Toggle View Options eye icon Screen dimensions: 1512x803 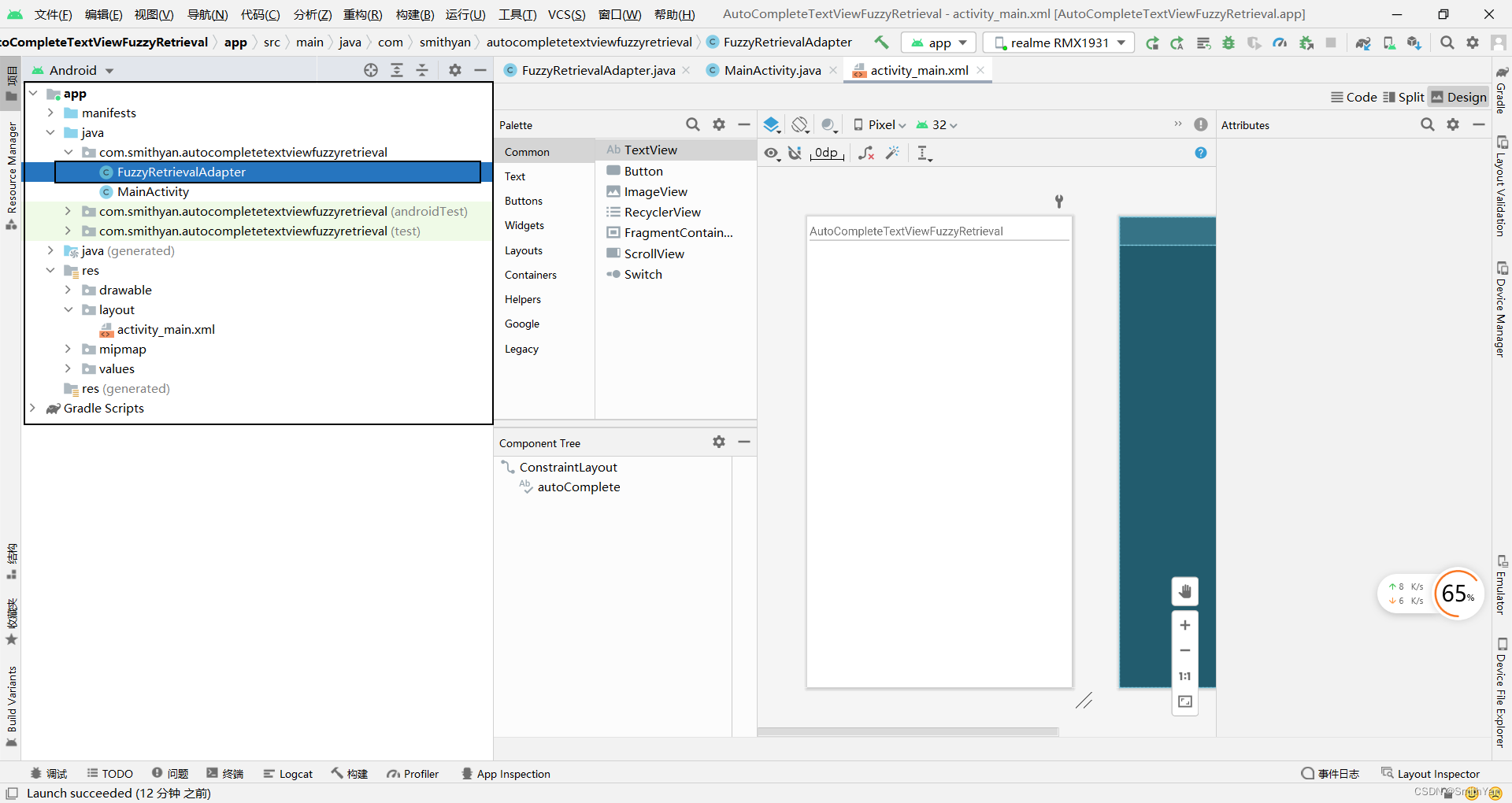[772, 153]
